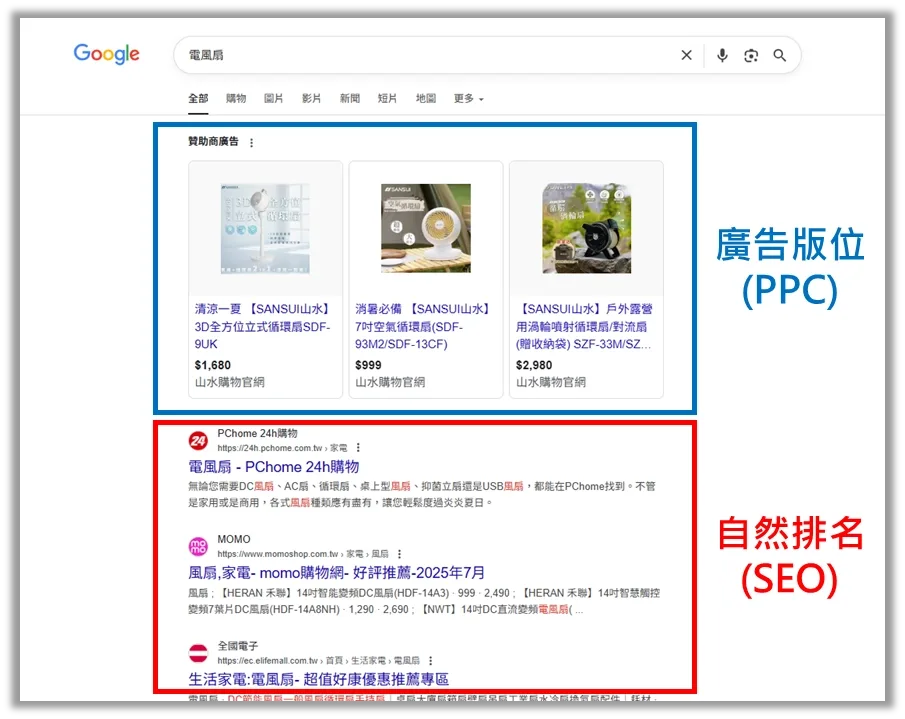The image size is (905, 719).
Task: Open three-dot menu for 全國電子 result
Action: pyautogui.click(x=431, y=661)
